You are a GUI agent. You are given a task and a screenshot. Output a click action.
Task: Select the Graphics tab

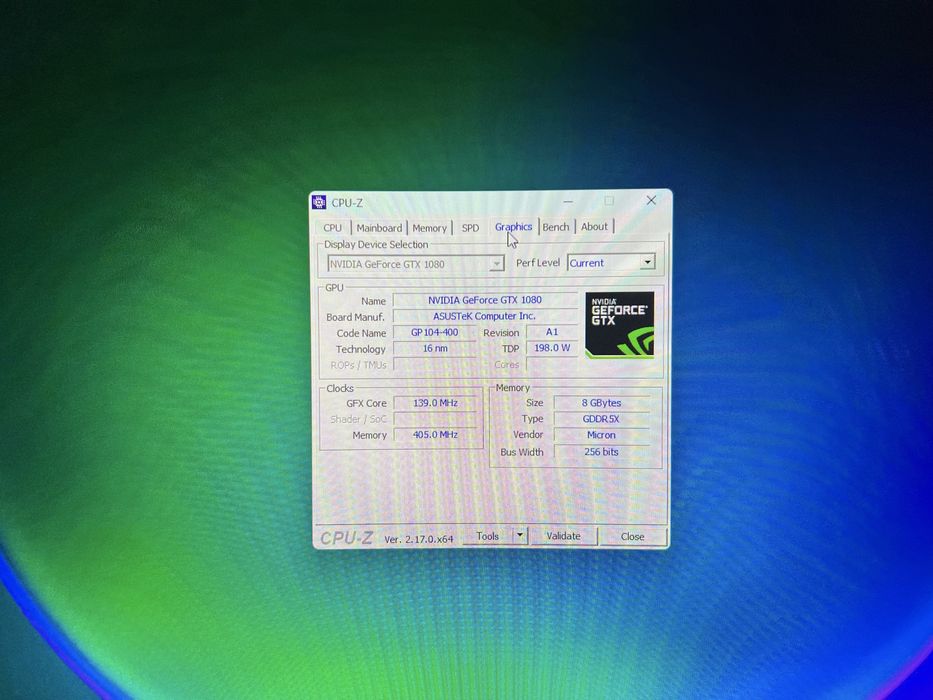point(514,227)
